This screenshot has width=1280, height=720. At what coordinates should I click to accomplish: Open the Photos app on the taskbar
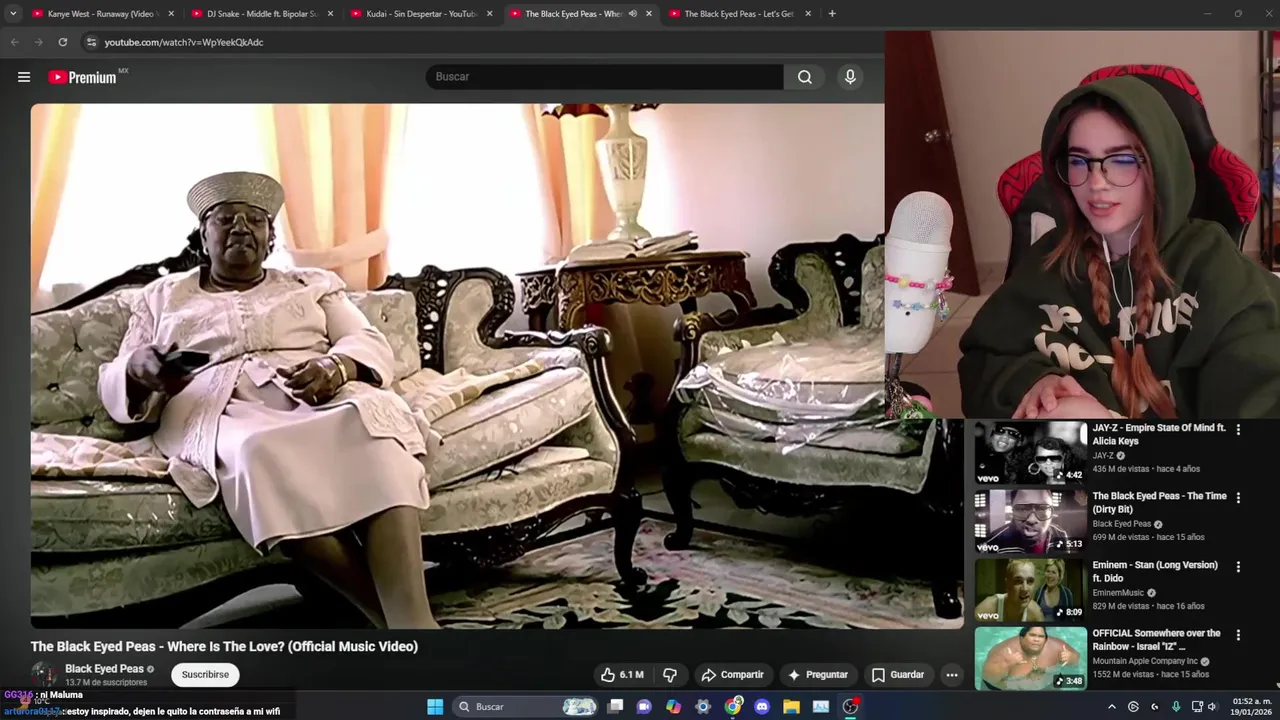(821, 707)
